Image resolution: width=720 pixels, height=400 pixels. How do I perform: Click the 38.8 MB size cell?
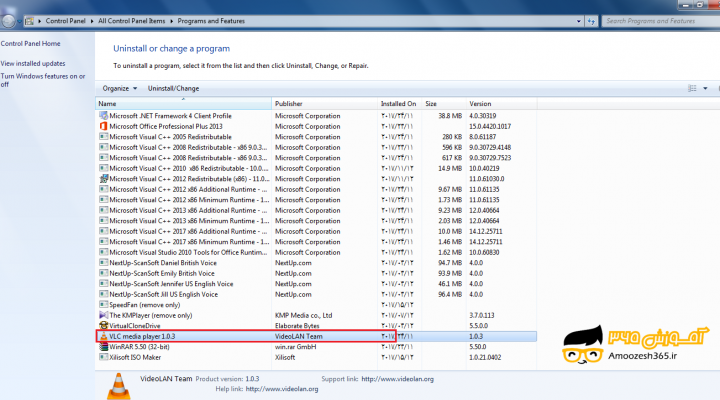click(450, 116)
